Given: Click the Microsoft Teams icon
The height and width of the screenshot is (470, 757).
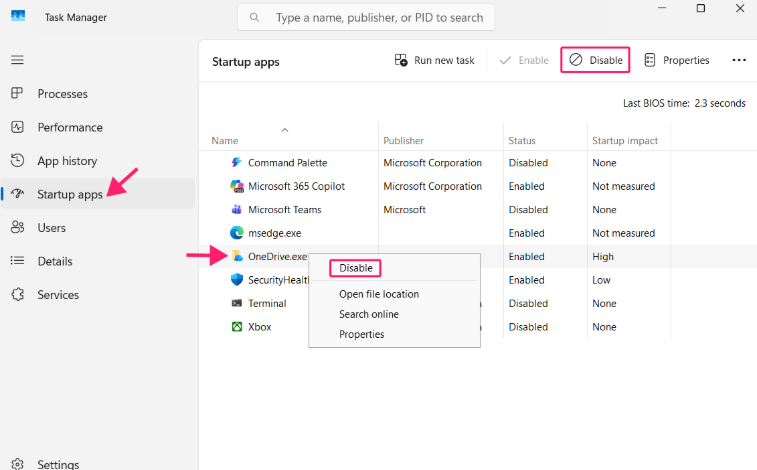Looking at the screenshot, I should point(237,209).
